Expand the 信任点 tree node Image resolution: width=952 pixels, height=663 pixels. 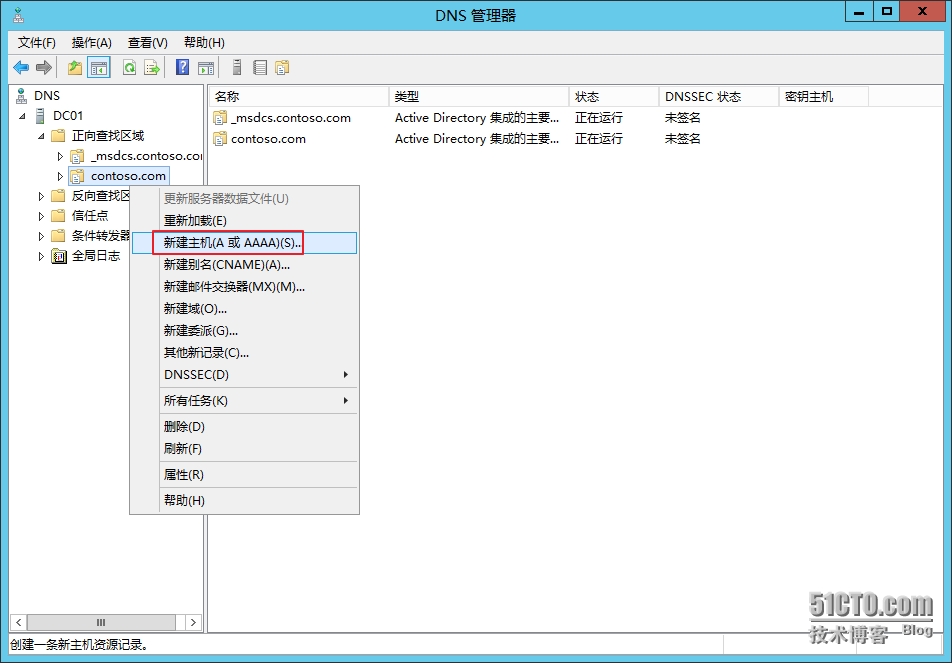coord(41,216)
